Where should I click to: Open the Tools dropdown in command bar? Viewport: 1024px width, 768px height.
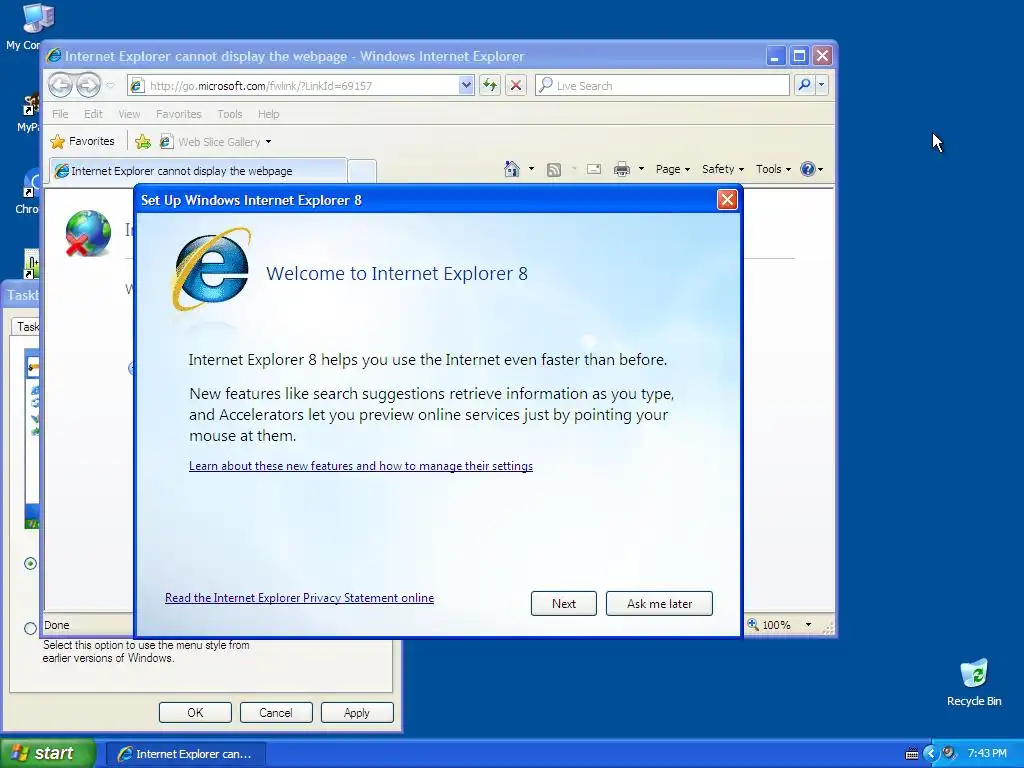point(773,169)
